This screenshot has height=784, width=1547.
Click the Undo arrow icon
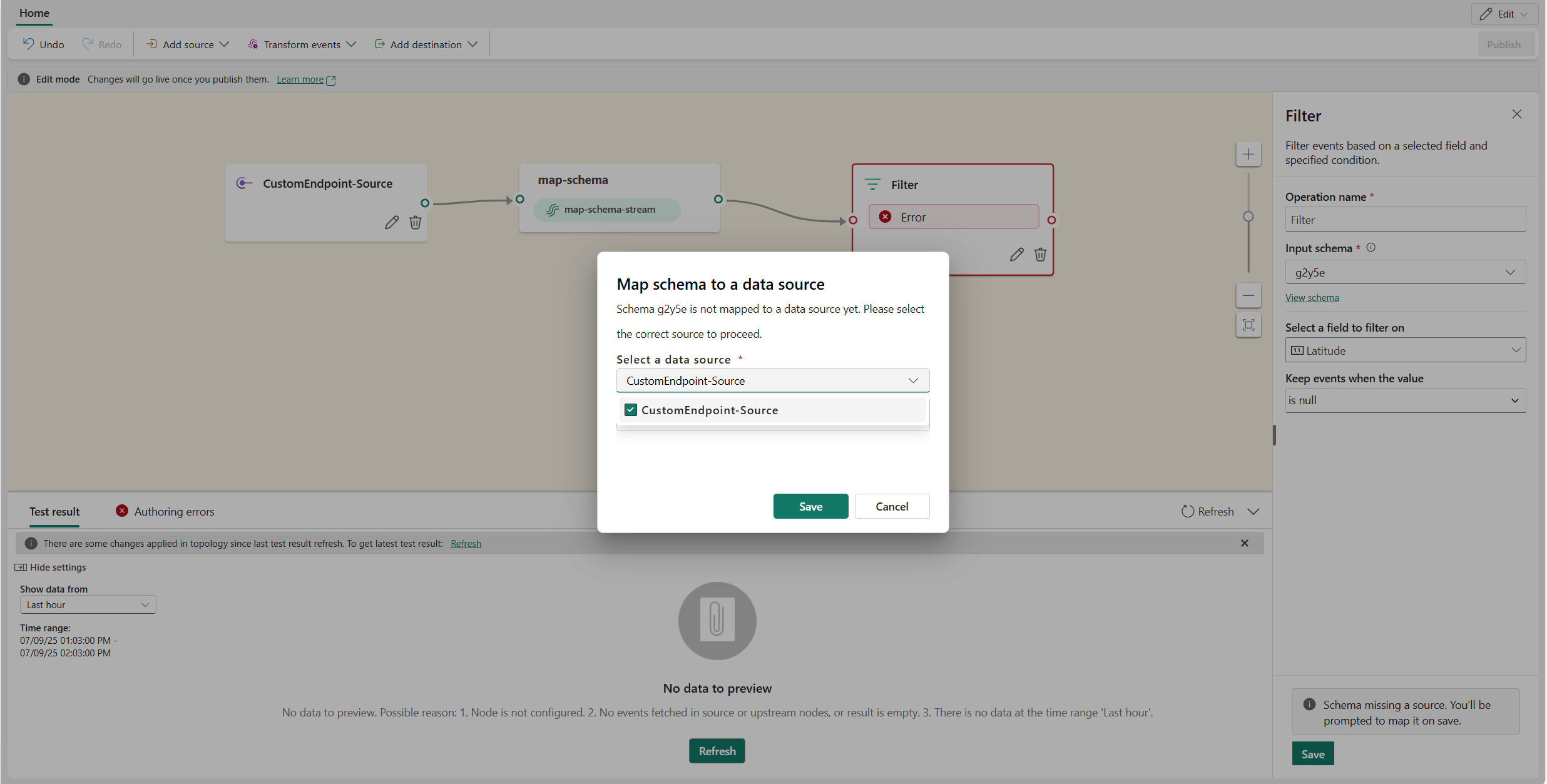[x=28, y=44]
